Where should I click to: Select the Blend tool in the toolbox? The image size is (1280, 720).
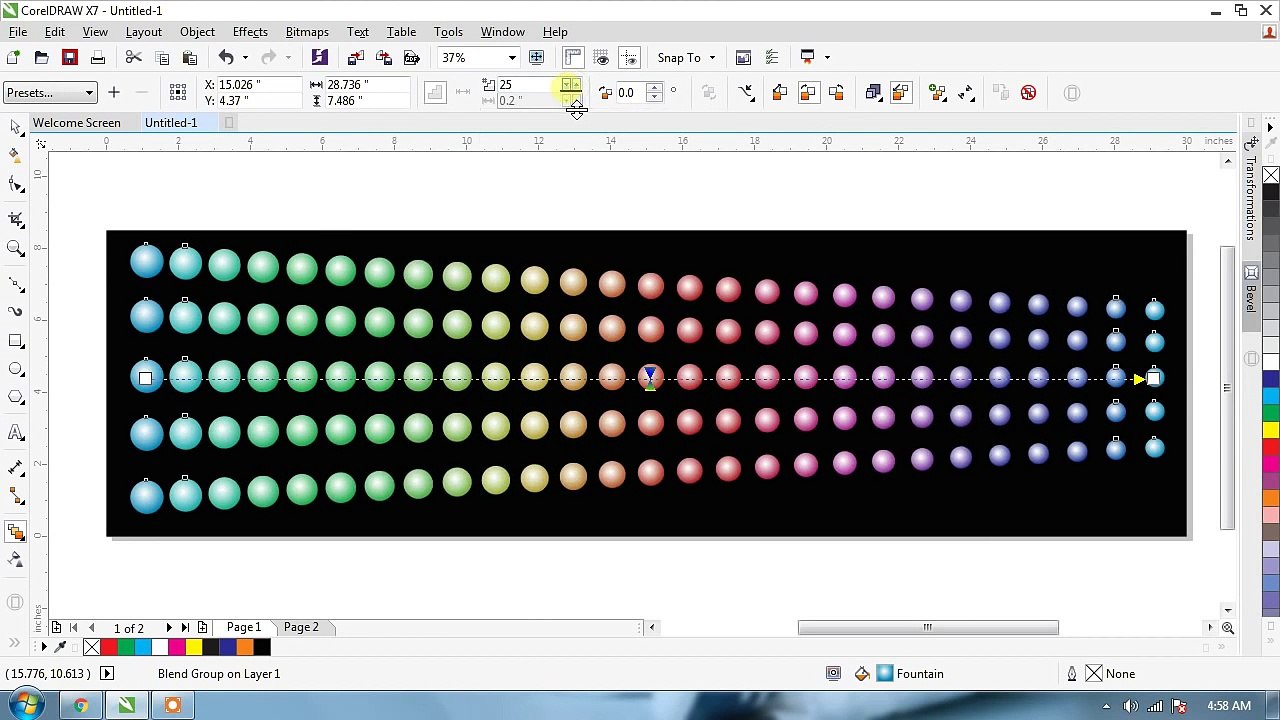point(15,531)
